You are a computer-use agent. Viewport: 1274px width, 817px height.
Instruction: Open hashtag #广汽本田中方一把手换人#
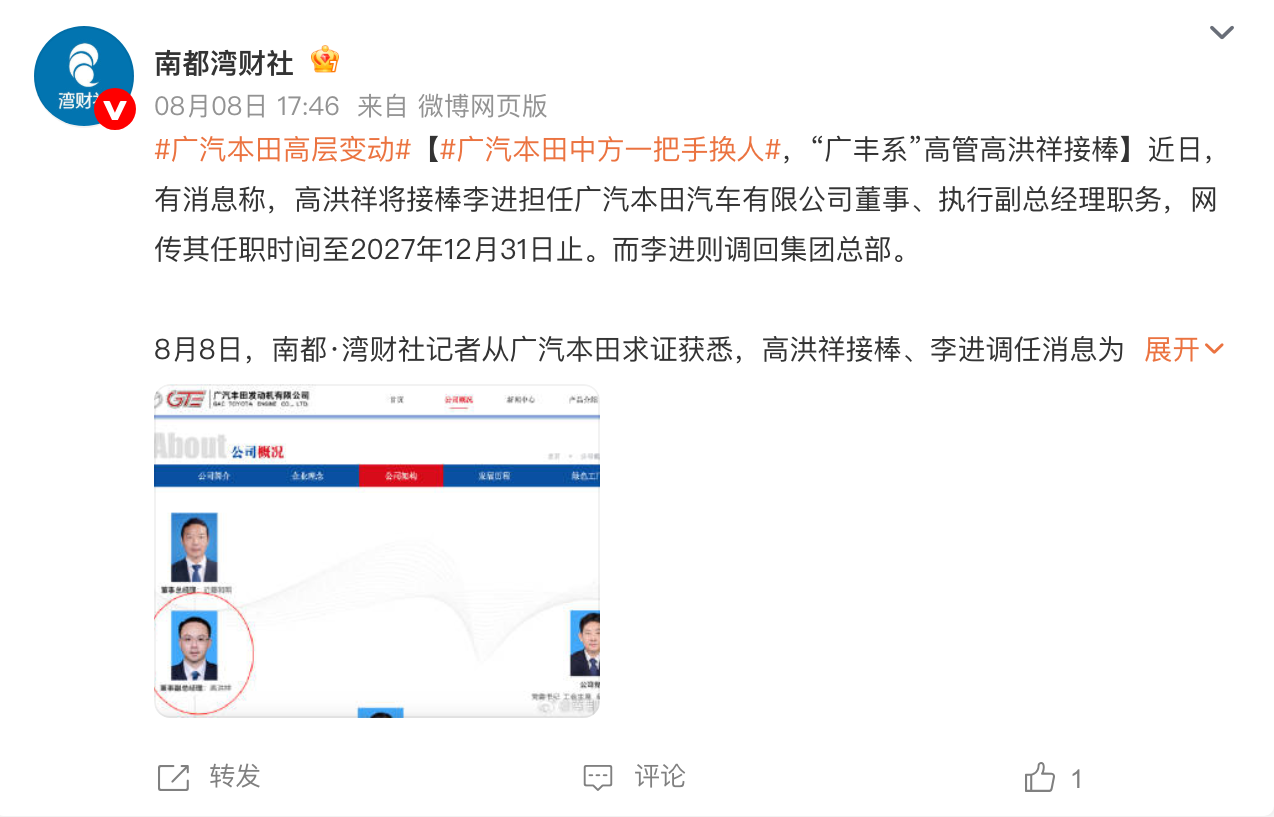tap(610, 150)
